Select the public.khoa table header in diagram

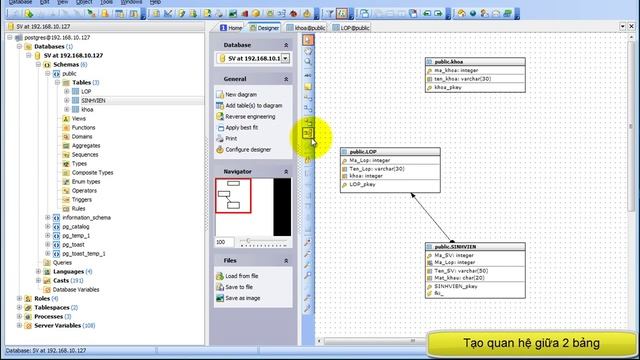[x=475, y=62]
